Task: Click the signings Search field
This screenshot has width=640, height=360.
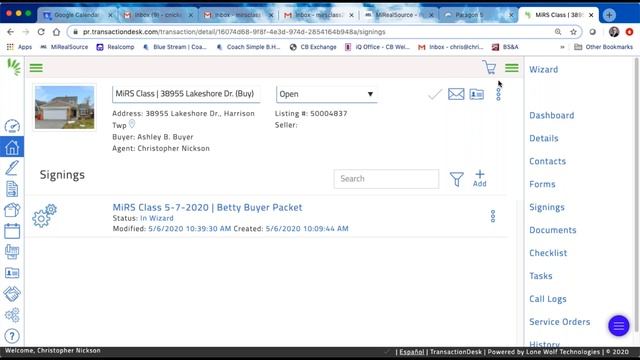Action: tap(386, 179)
